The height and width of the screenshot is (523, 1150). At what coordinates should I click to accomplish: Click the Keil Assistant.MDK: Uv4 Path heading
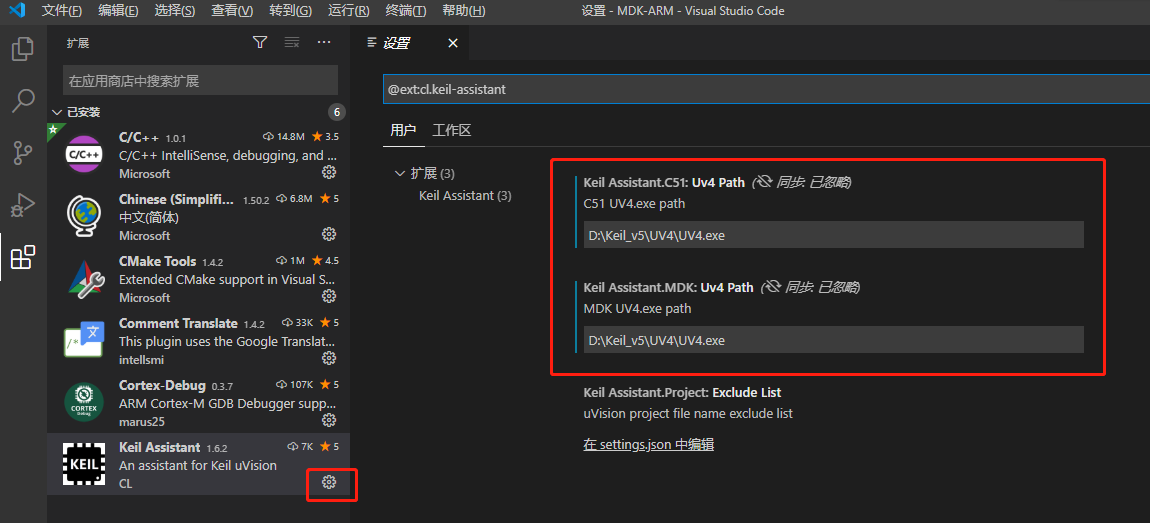point(668,288)
